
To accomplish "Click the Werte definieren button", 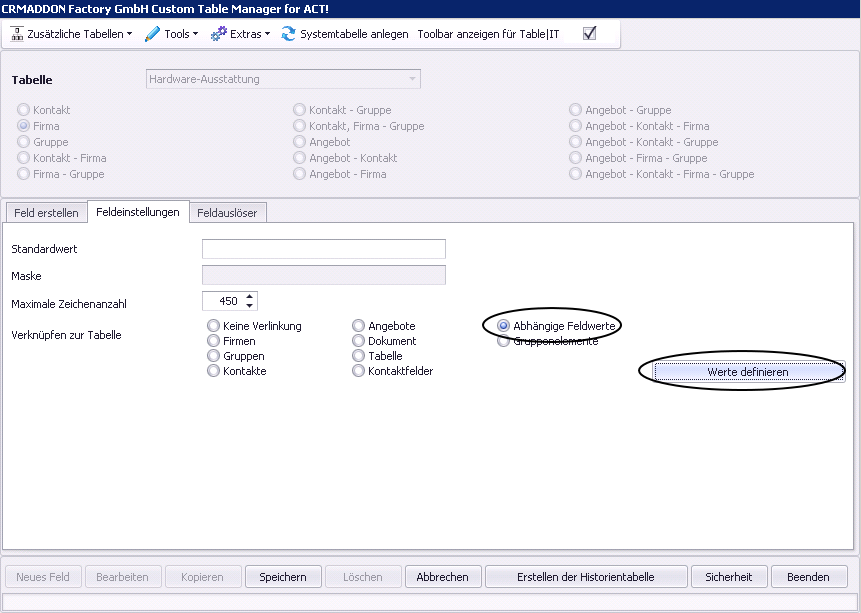I will (748, 372).
